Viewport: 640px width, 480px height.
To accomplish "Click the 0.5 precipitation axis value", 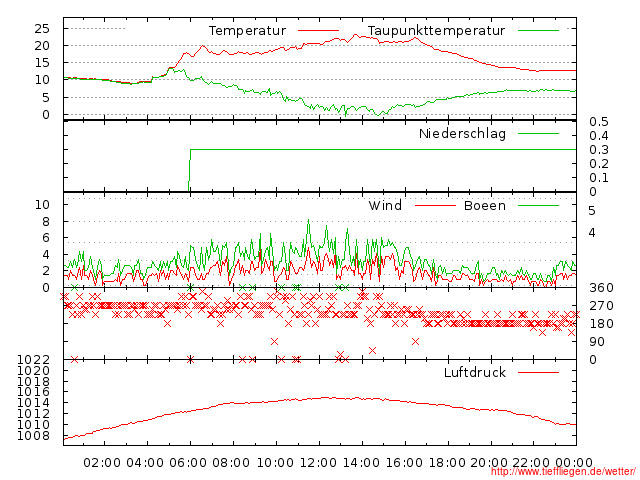I will (599, 122).
